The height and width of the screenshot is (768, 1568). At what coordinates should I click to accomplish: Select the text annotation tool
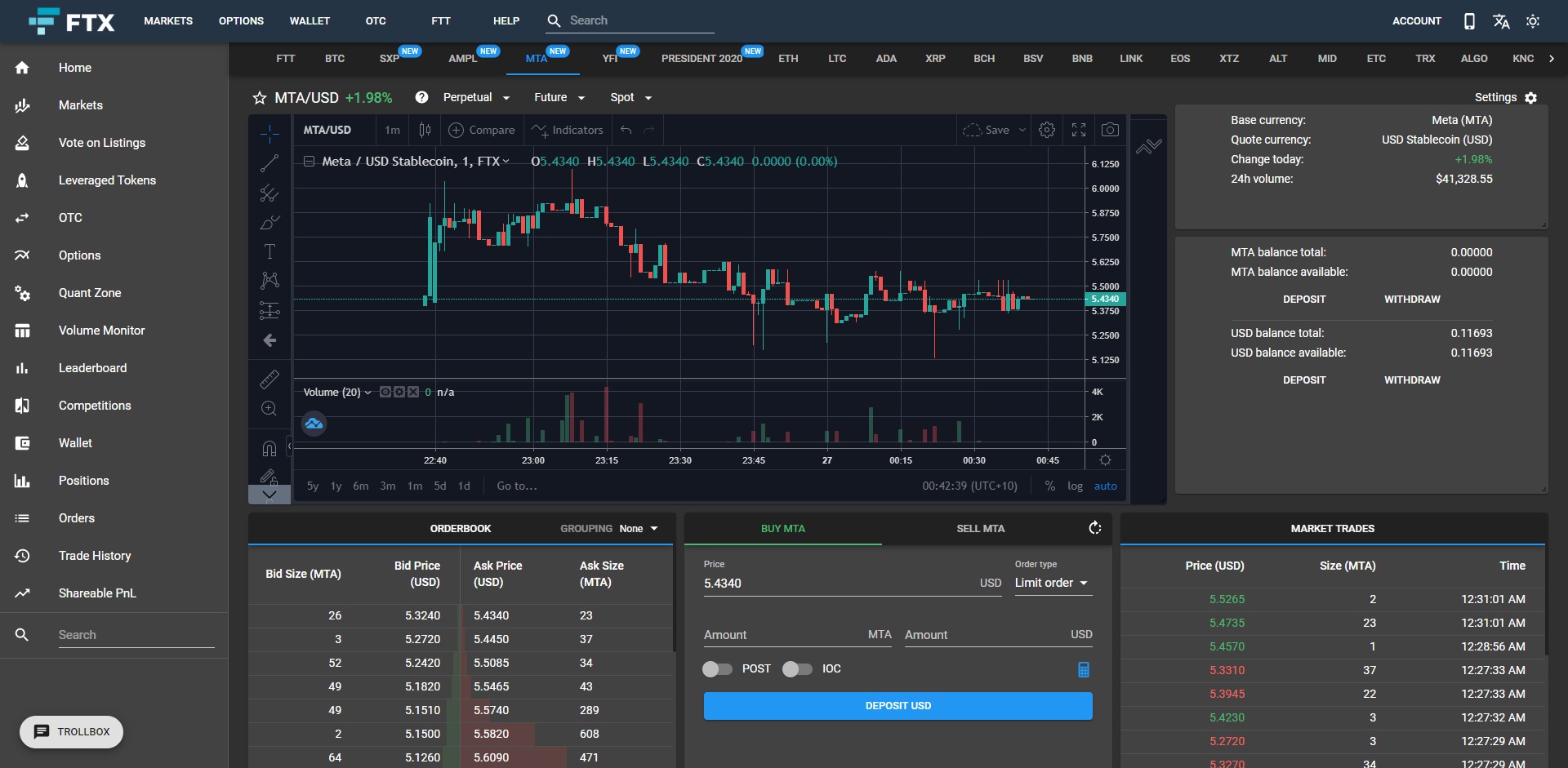coord(269,251)
